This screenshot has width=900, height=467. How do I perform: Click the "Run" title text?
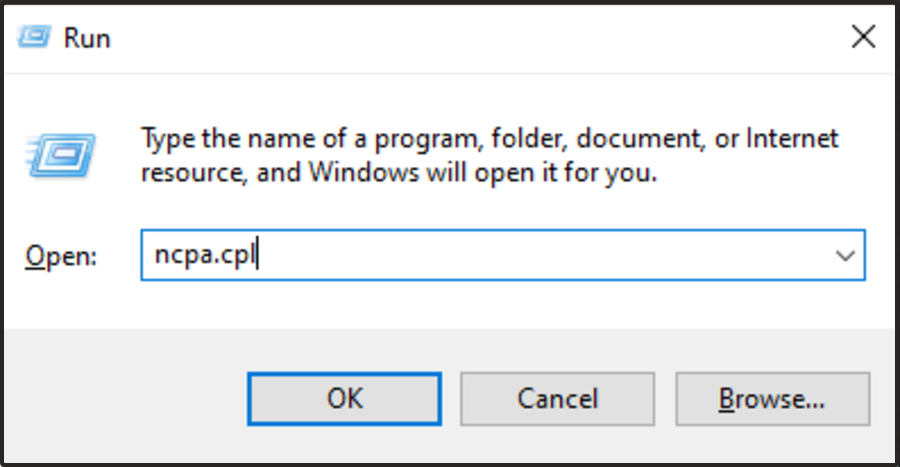(x=87, y=39)
